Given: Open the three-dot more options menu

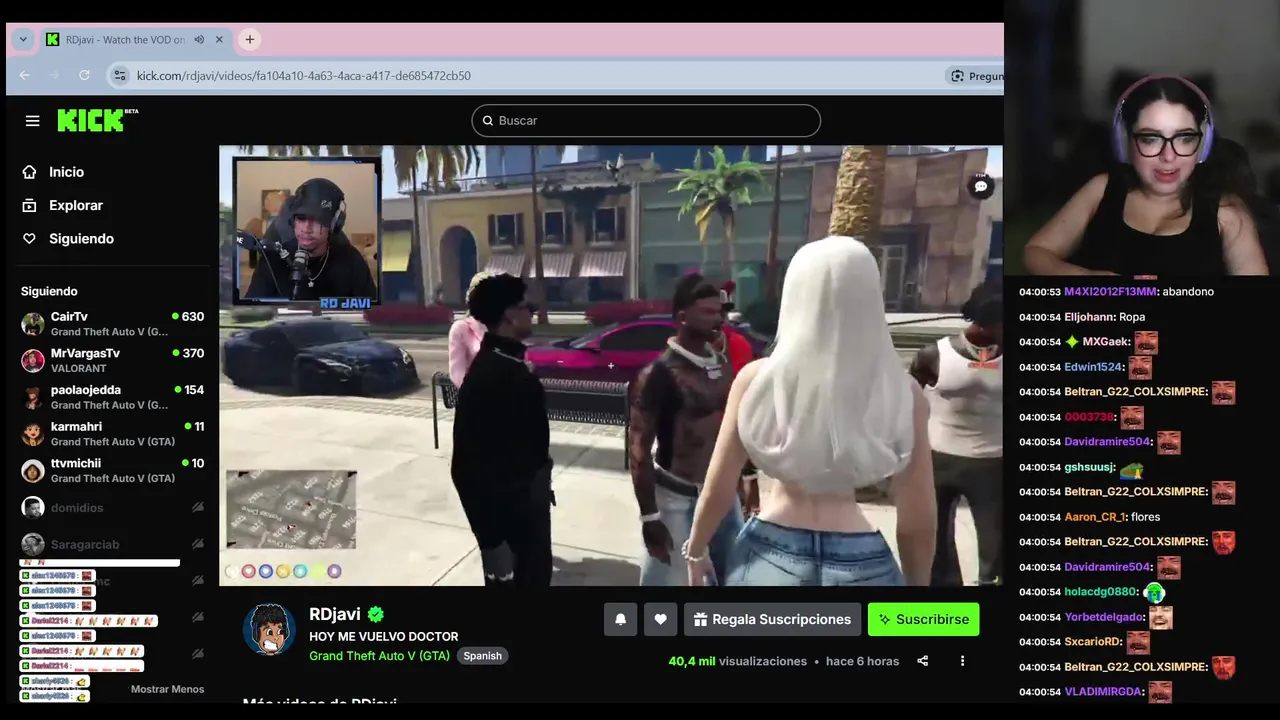Looking at the screenshot, I should coord(962,661).
